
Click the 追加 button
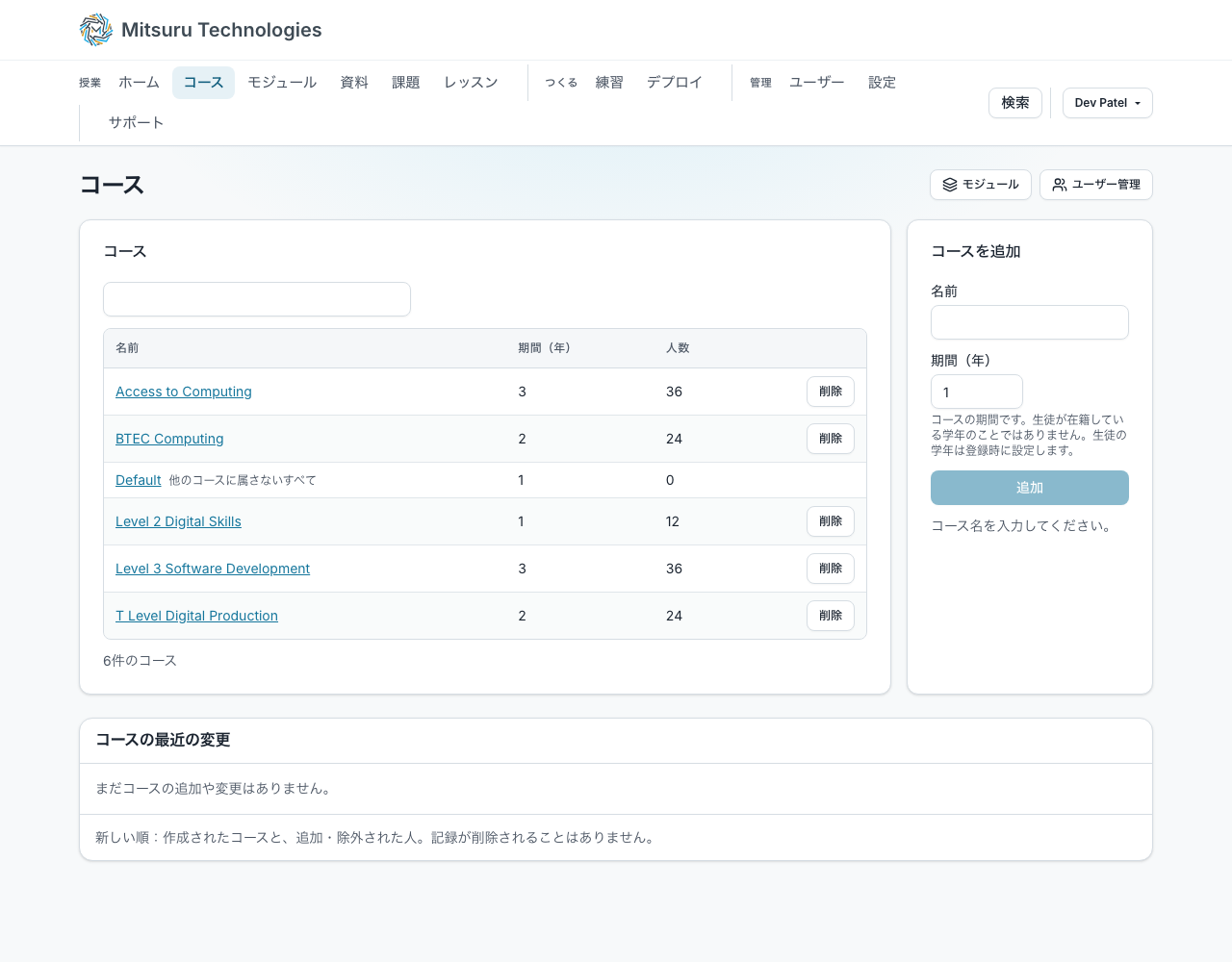[1030, 488]
